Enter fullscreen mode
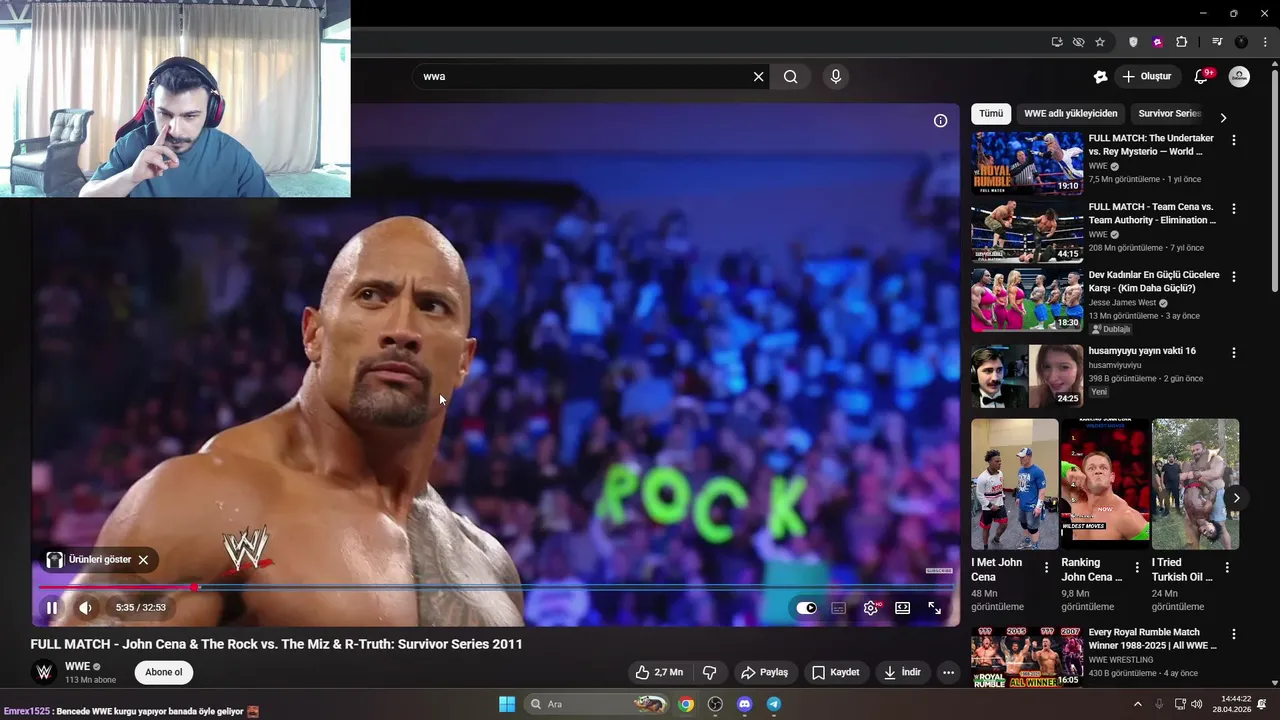 pyautogui.click(x=934, y=608)
